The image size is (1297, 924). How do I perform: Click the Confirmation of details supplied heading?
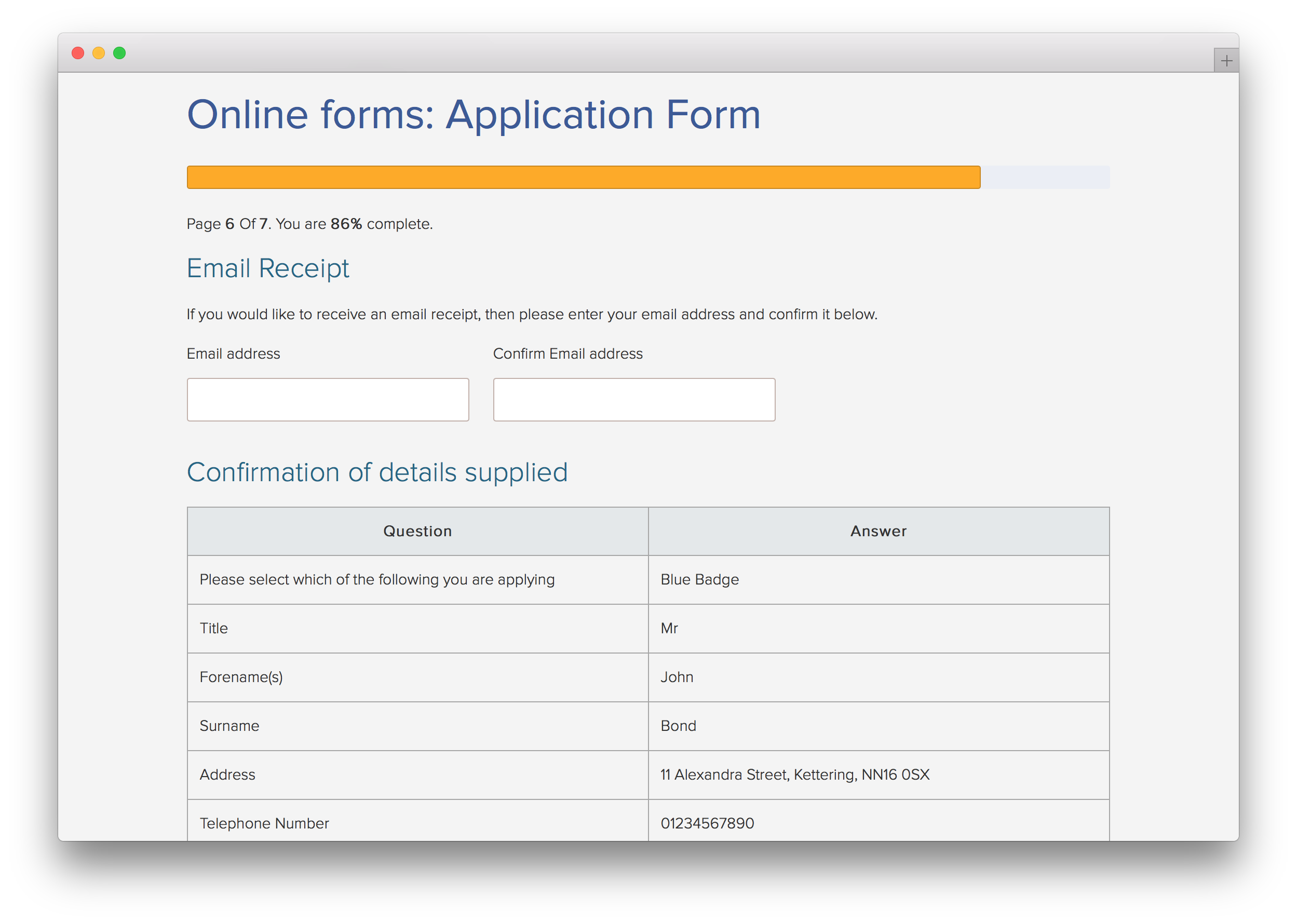377,472
